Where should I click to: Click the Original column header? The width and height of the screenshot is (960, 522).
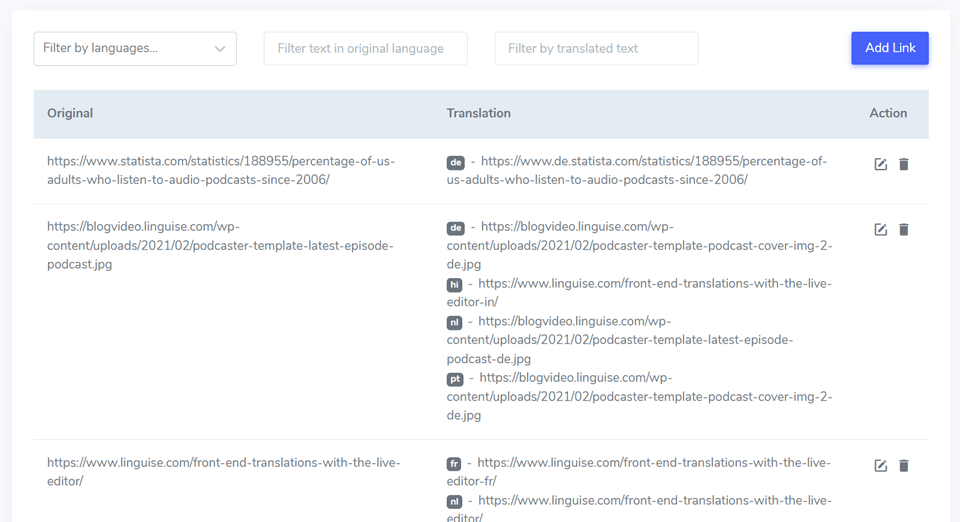pos(70,113)
